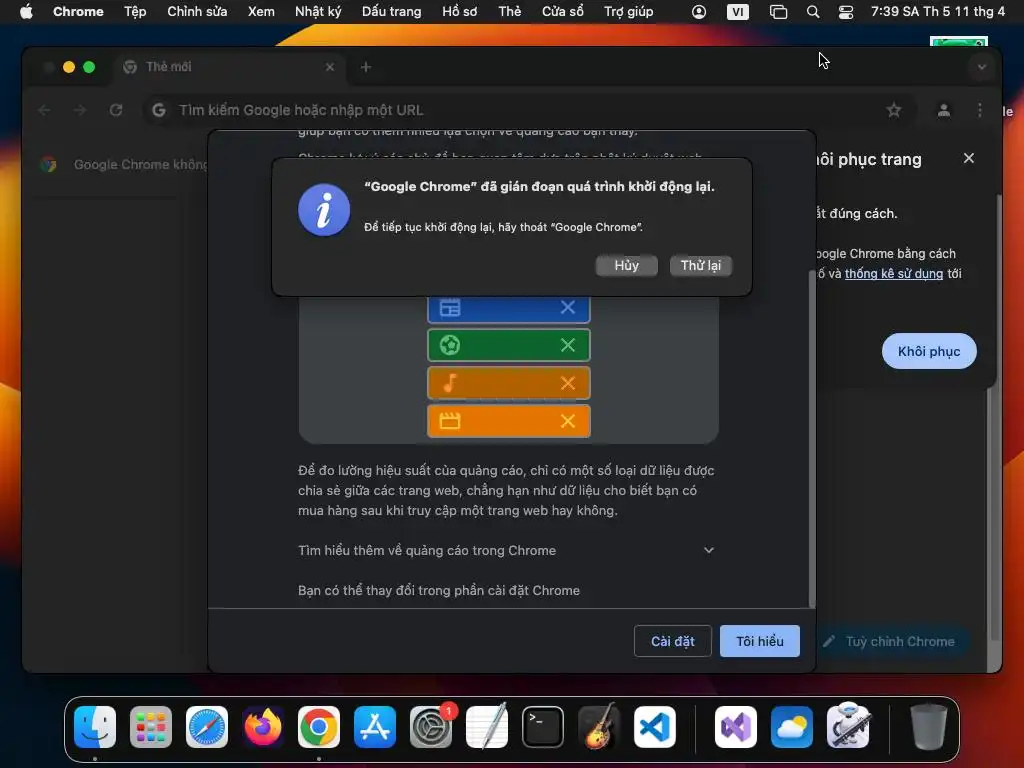Open Control Center in menu bar
The height and width of the screenshot is (768, 1024).
[846, 12]
